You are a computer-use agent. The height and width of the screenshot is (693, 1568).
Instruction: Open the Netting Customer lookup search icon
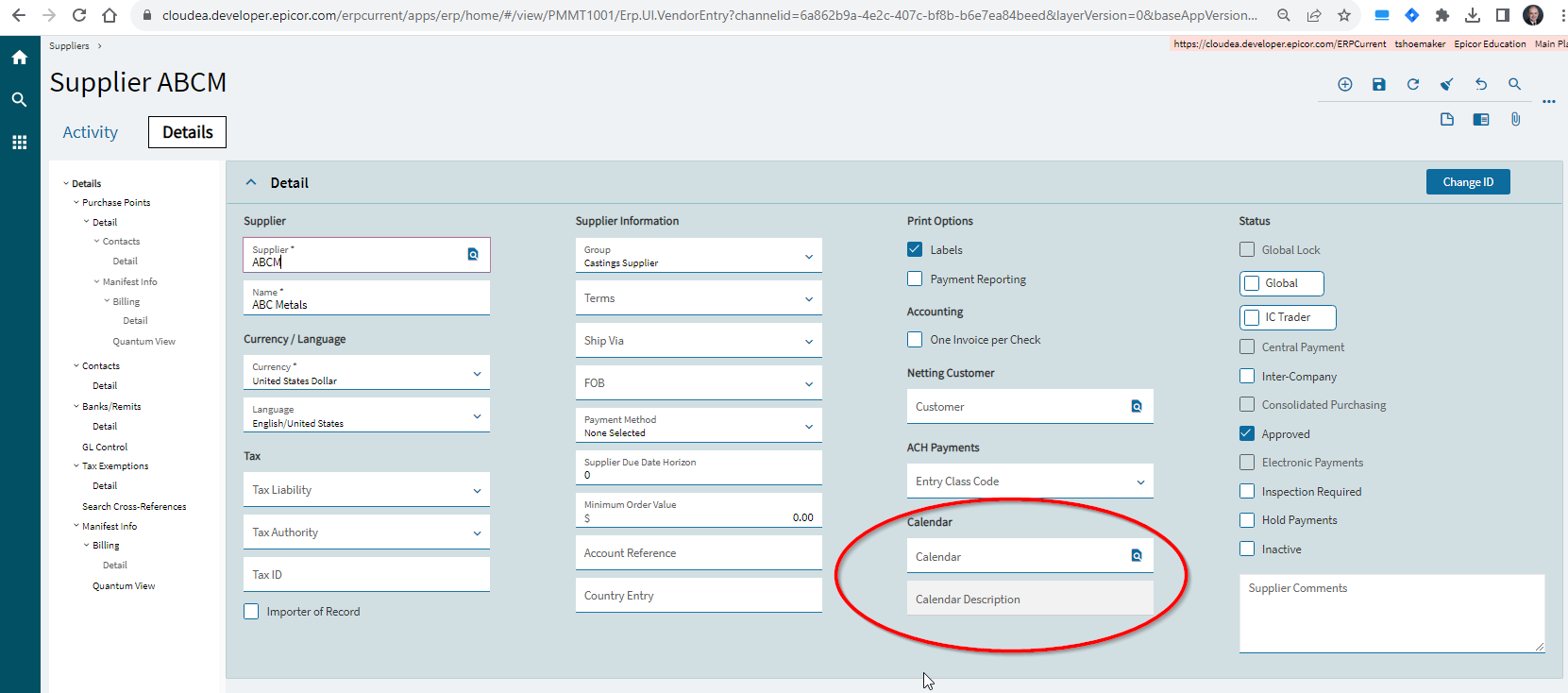(1137, 406)
